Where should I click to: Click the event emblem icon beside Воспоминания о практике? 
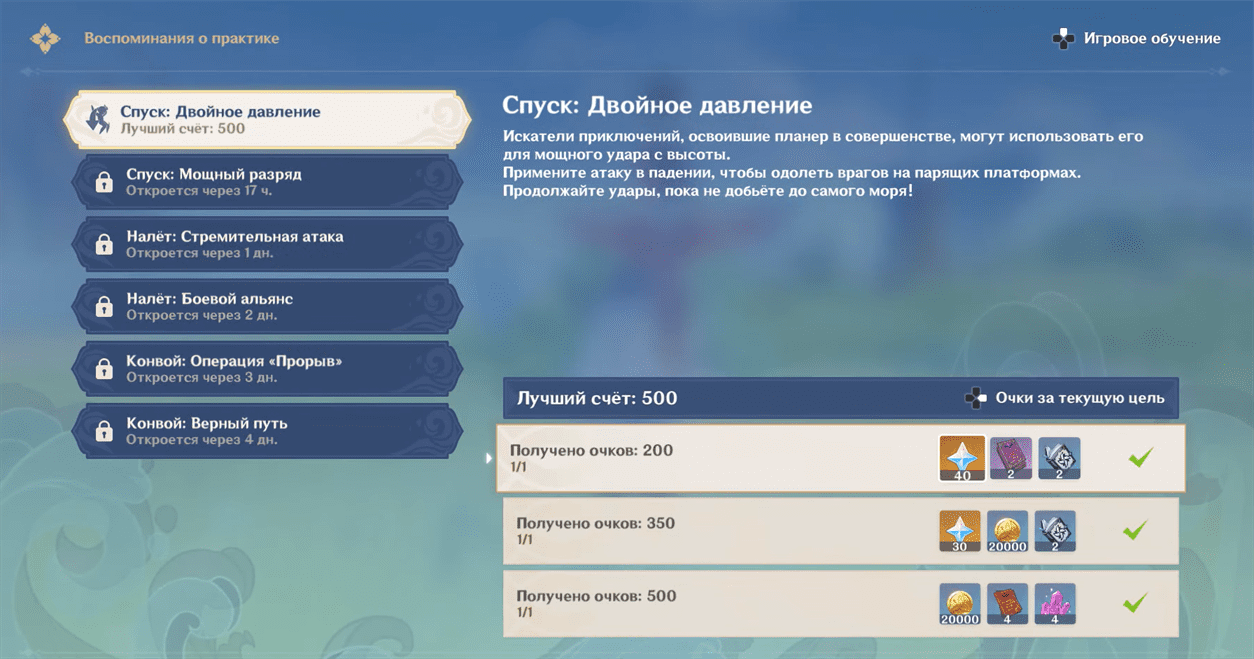pyautogui.click(x=45, y=39)
